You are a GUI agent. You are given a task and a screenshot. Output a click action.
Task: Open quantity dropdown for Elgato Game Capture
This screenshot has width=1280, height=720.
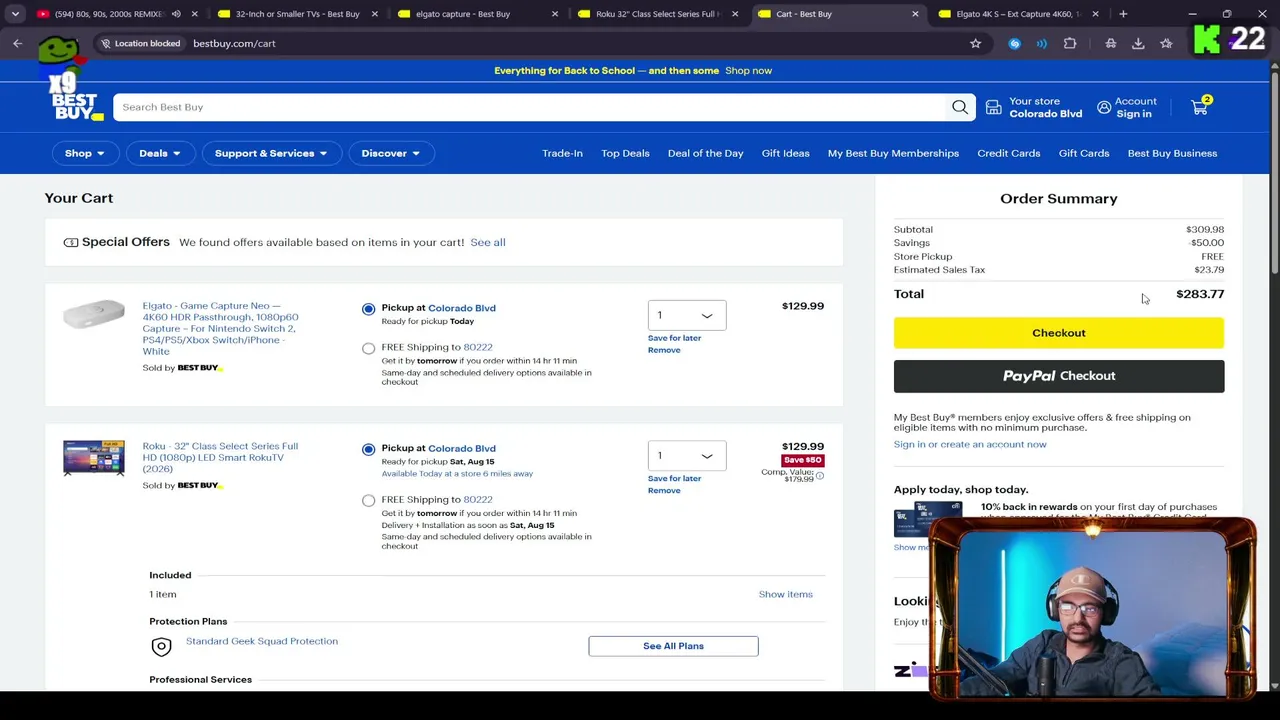tap(687, 315)
